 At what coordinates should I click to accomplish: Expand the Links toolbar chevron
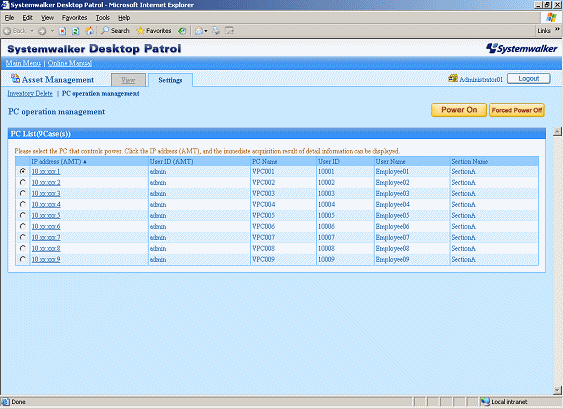[557, 29]
